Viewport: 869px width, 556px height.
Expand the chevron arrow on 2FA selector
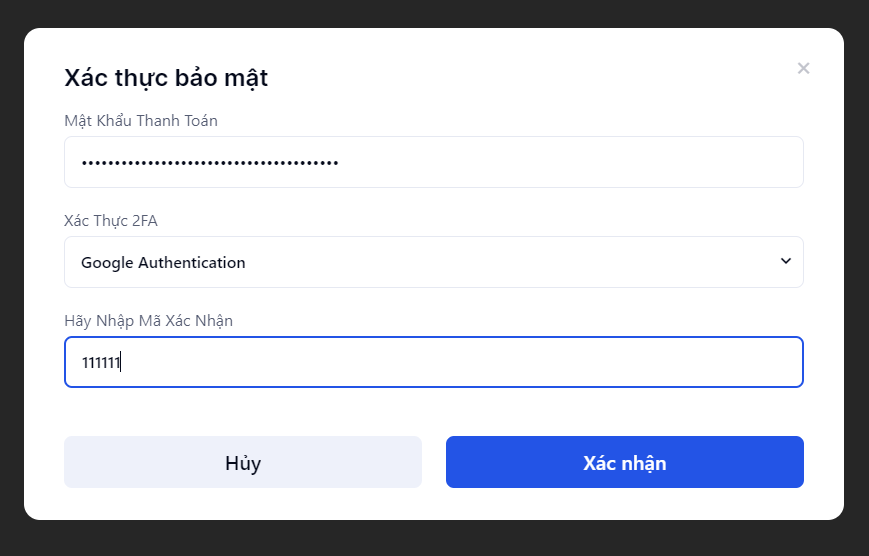coord(785,261)
